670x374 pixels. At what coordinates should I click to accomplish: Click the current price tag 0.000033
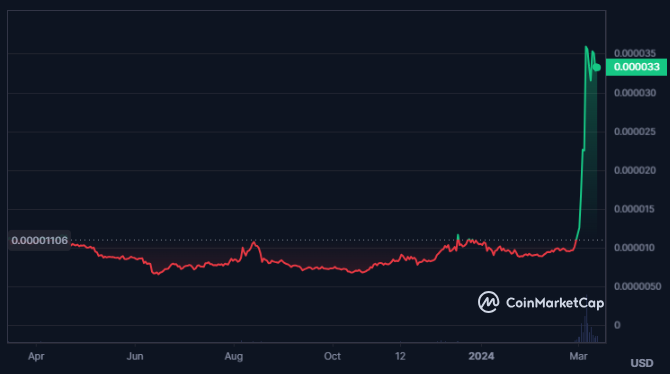636,67
